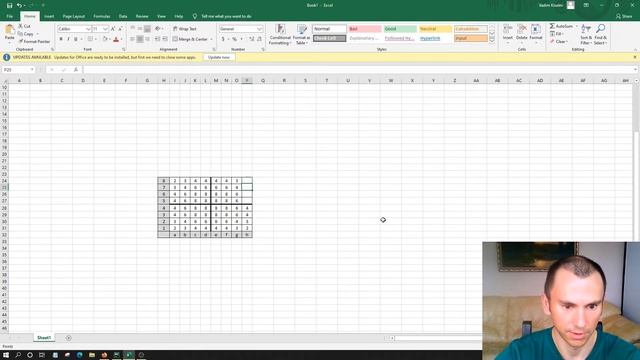
Task: Toggle align right
Action: click(x=147, y=39)
